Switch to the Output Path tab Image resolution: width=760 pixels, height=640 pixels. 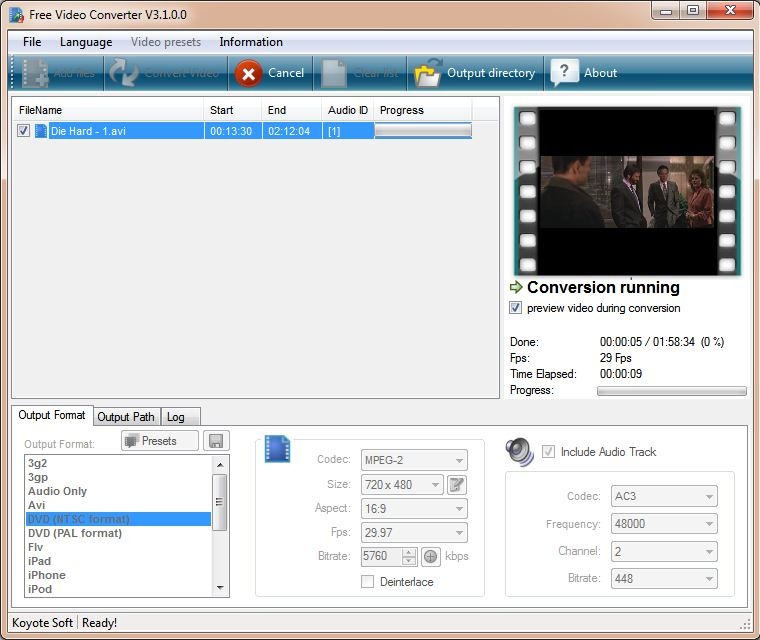(x=126, y=417)
